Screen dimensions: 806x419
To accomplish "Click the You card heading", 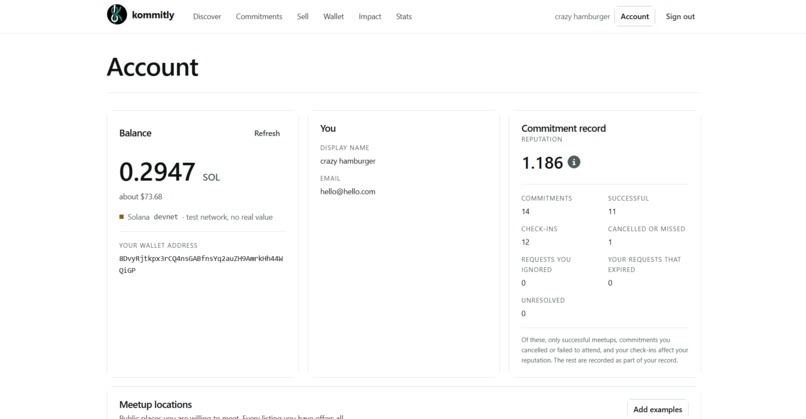I will point(328,129).
